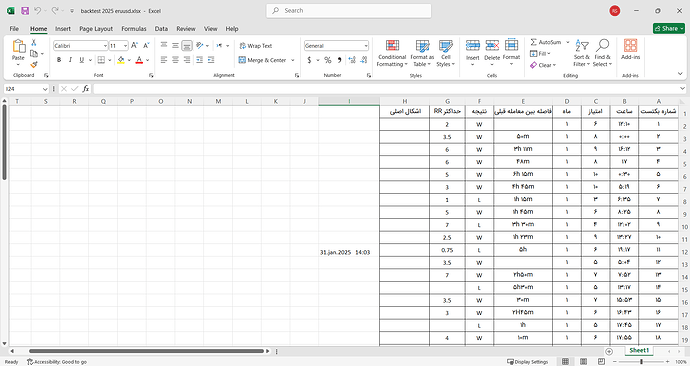690x366 pixels.
Task: Switch to the Page Layout tab
Action: [x=96, y=29]
